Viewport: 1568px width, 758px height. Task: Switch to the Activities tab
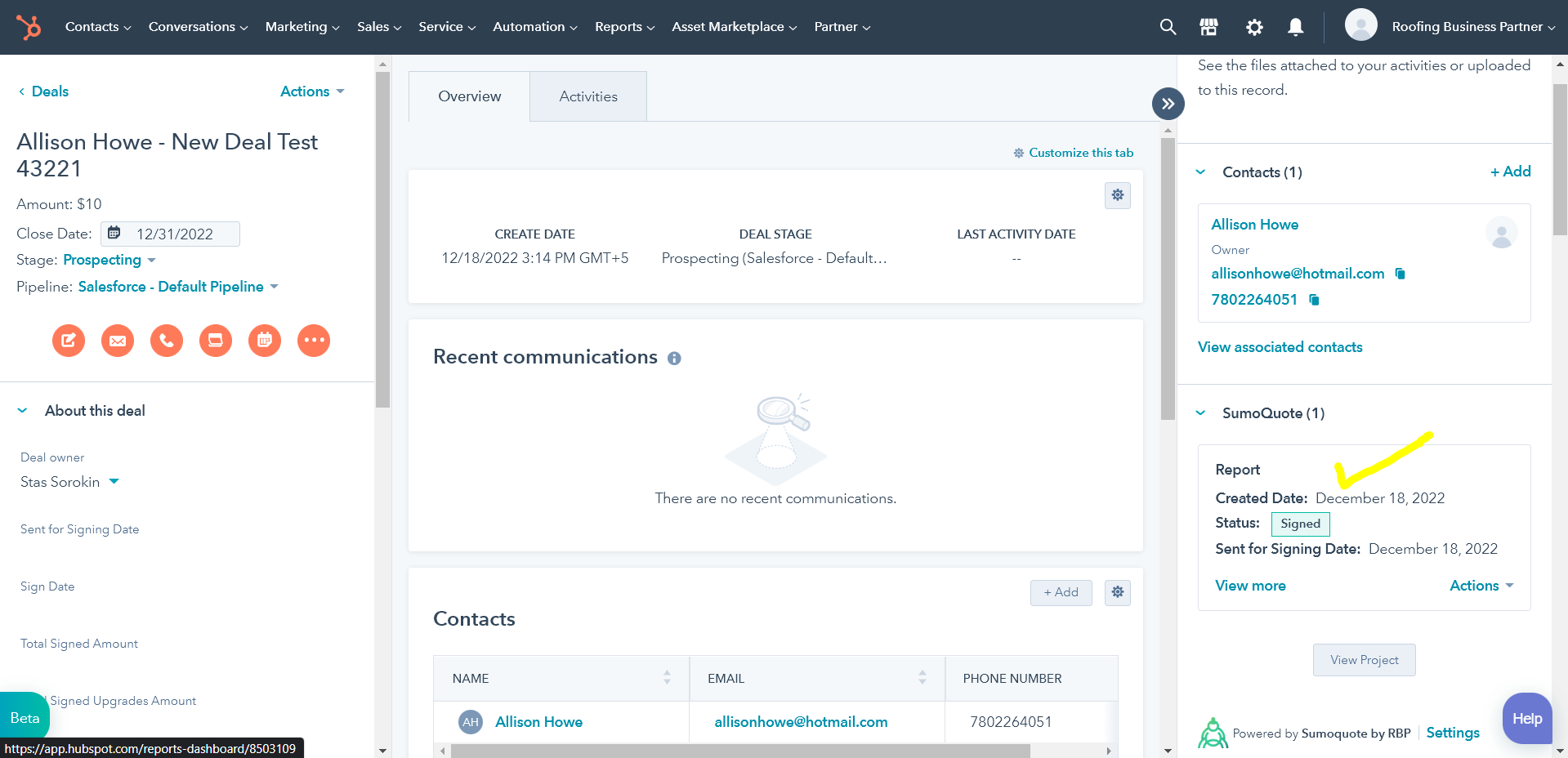588,96
